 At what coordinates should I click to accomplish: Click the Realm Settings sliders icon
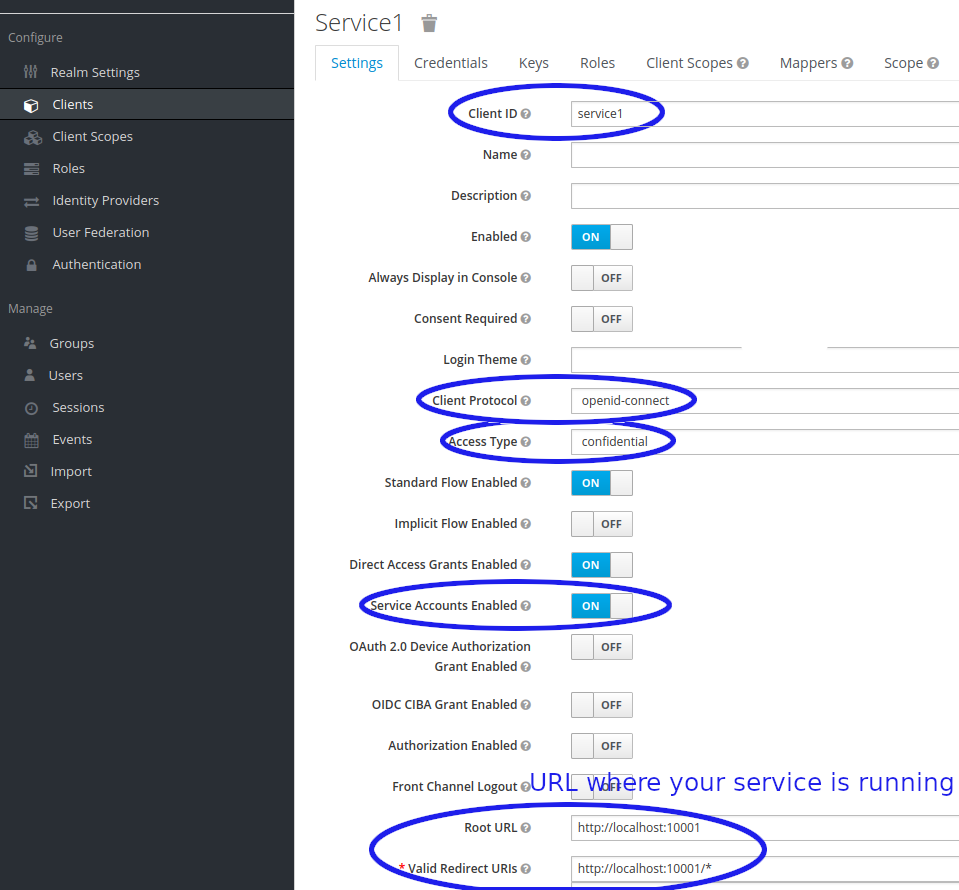coord(31,72)
